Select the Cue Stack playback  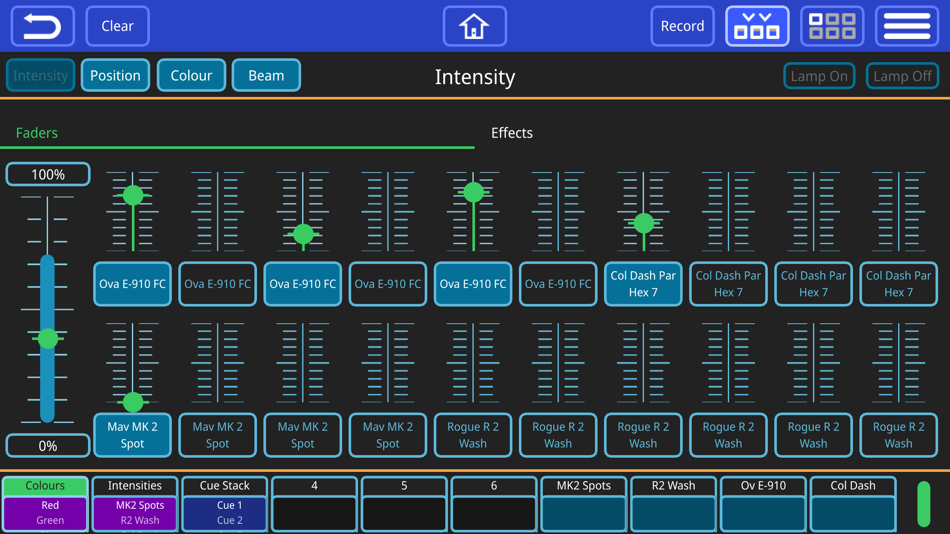pyautogui.click(x=225, y=504)
